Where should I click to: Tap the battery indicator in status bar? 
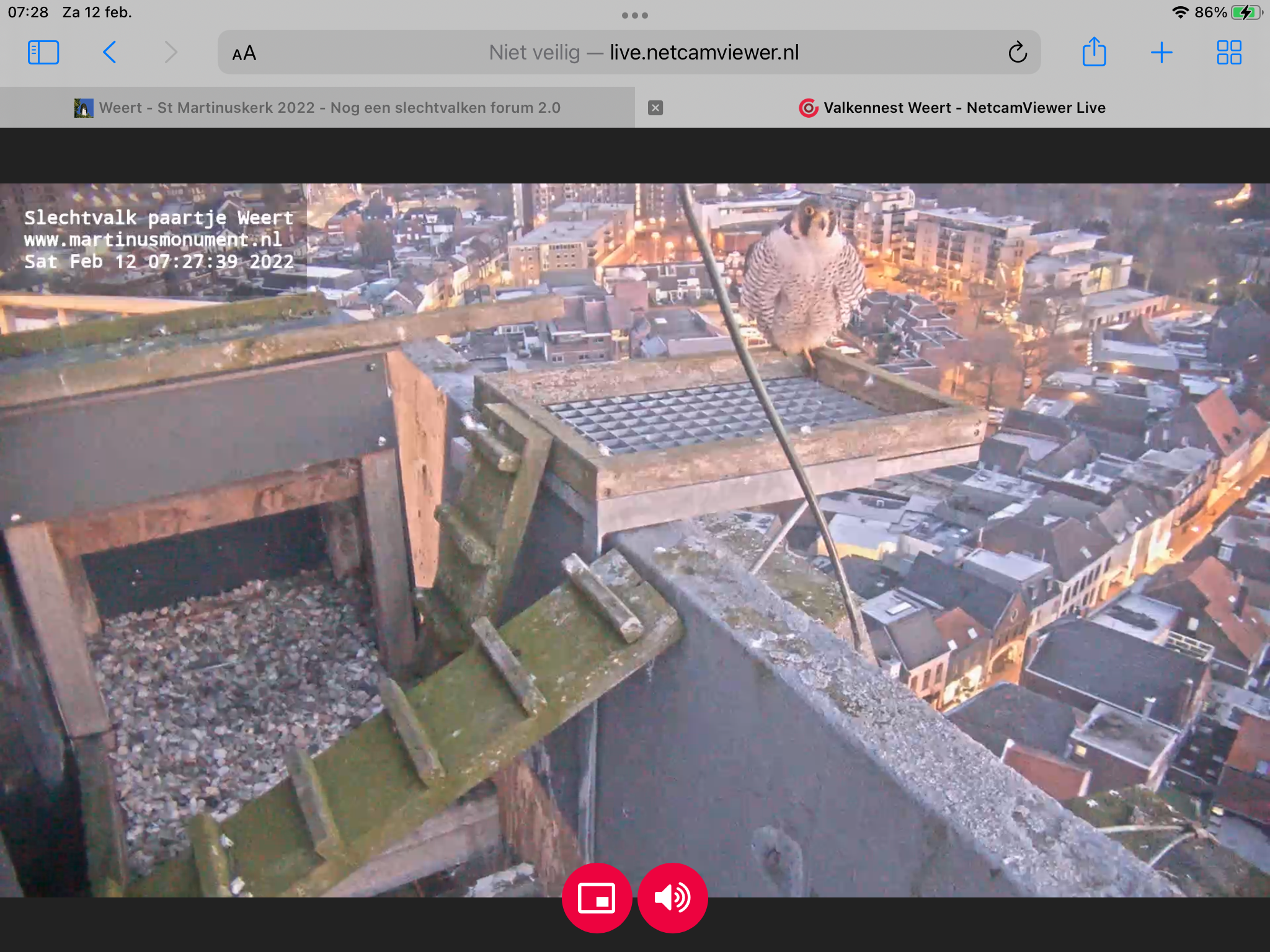(x=1247, y=12)
